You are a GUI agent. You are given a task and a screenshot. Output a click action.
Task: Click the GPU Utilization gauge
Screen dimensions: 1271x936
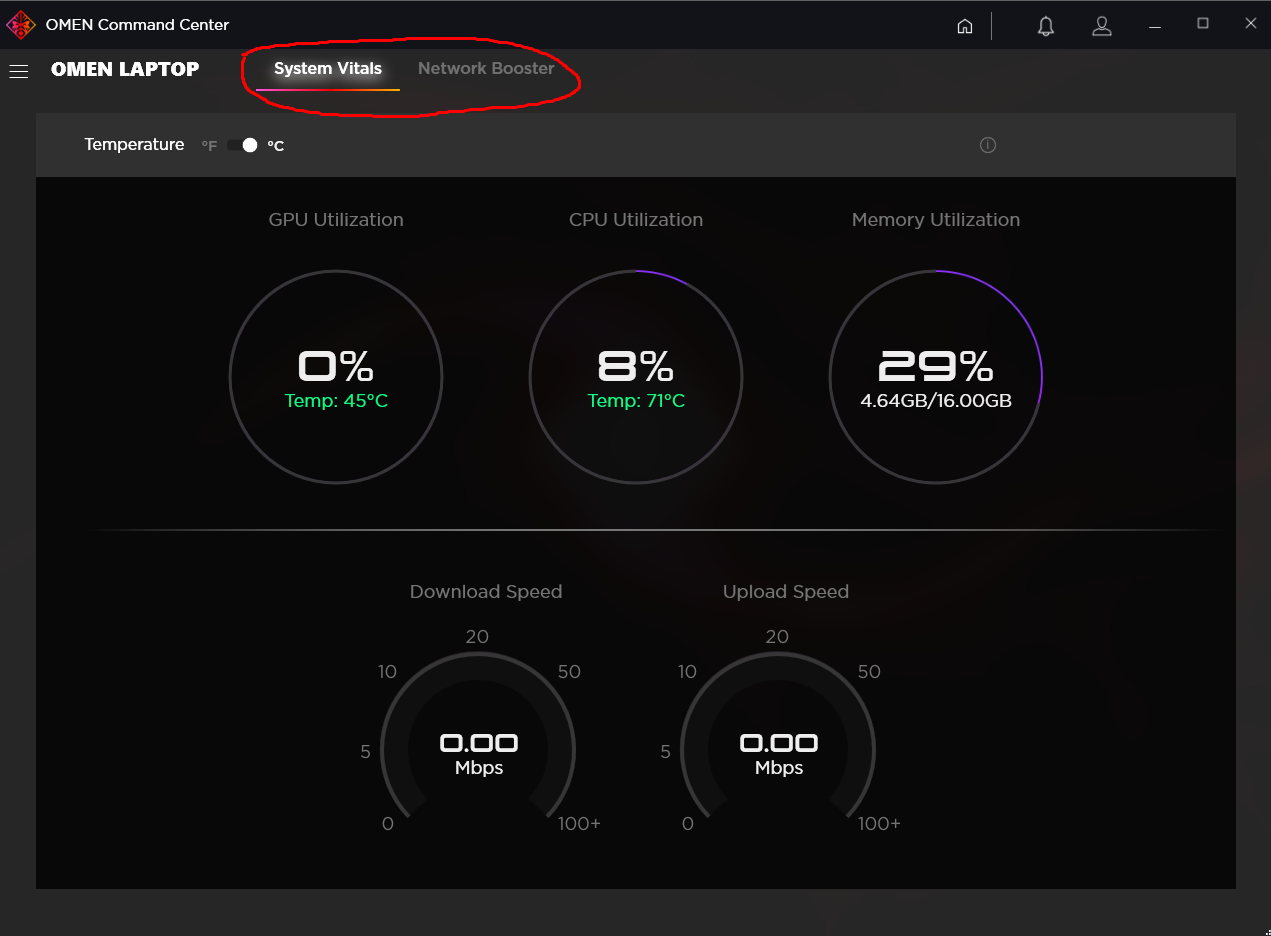pyautogui.click(x=336, y=377)
